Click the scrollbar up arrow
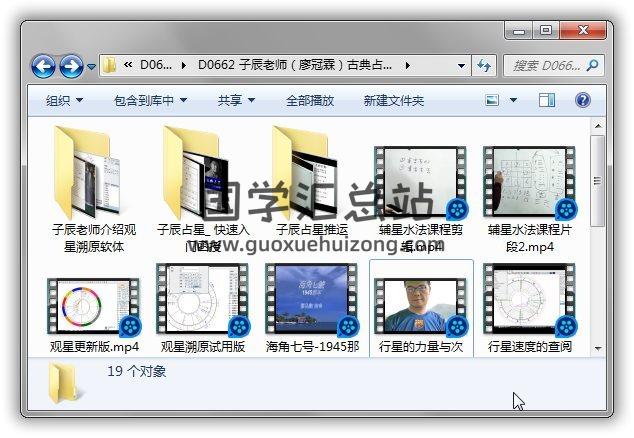 pyautogui.click(x=598, y=126)
